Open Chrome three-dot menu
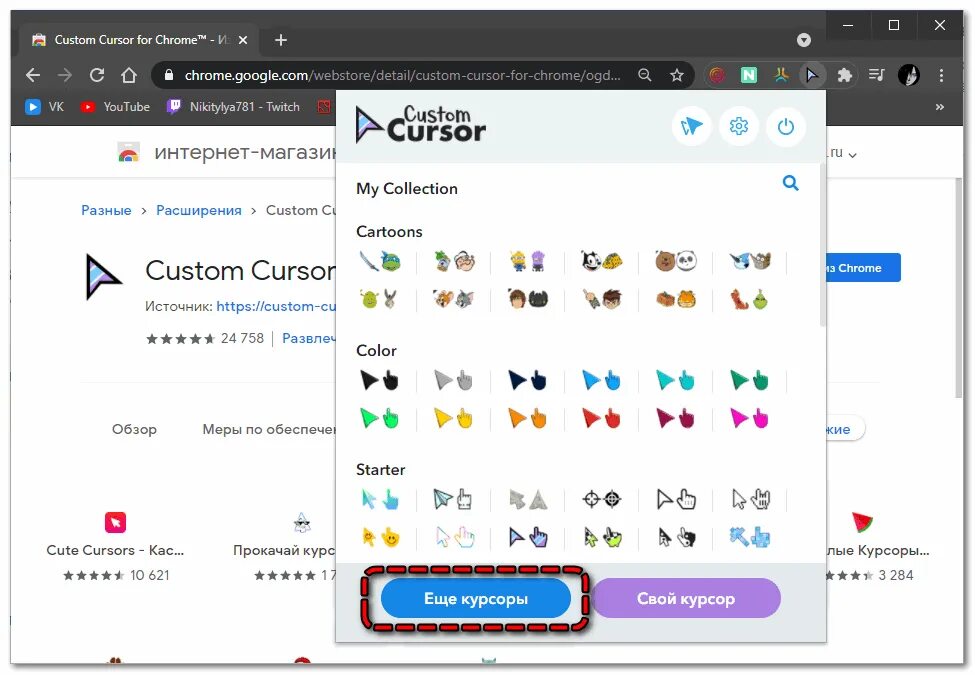The width and height of the screenshot is (975, 675). point(941,75)
